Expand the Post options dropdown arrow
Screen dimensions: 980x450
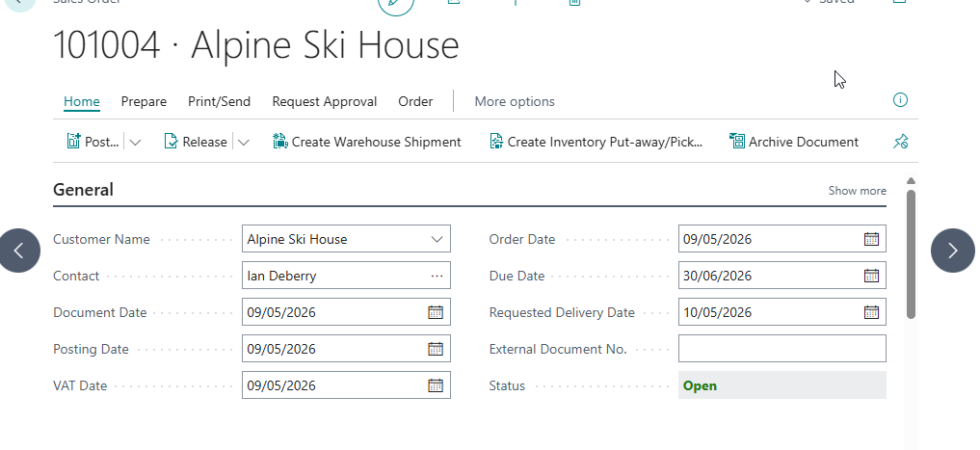click(x=136, y=142)
